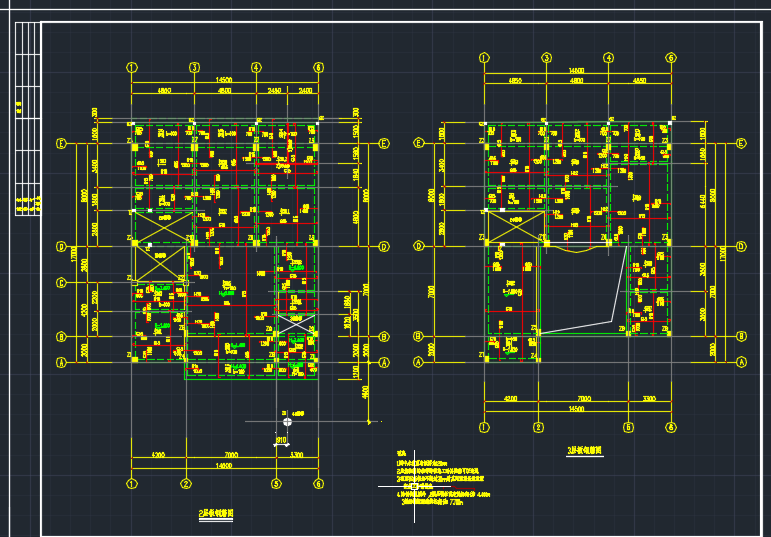
Task: Select right-side axis bubble D of the 2F plan
Action: 384,246
